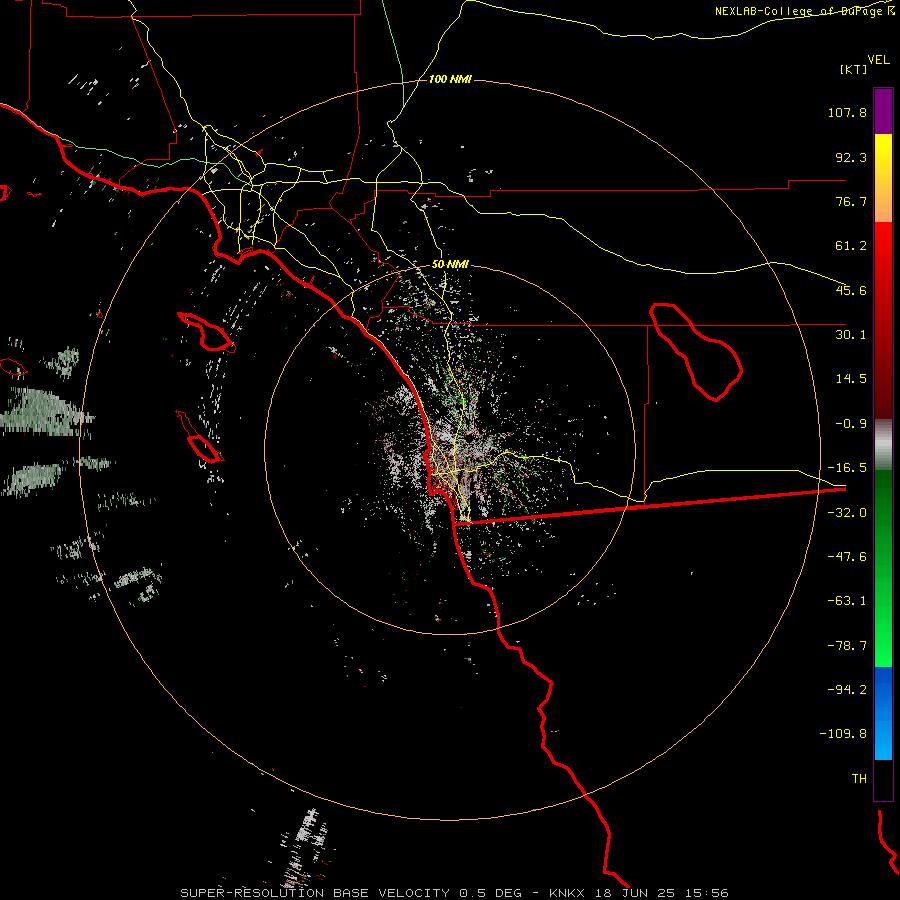Click the KNKX radar station identifier
The image size is (900, 900).
567,893
